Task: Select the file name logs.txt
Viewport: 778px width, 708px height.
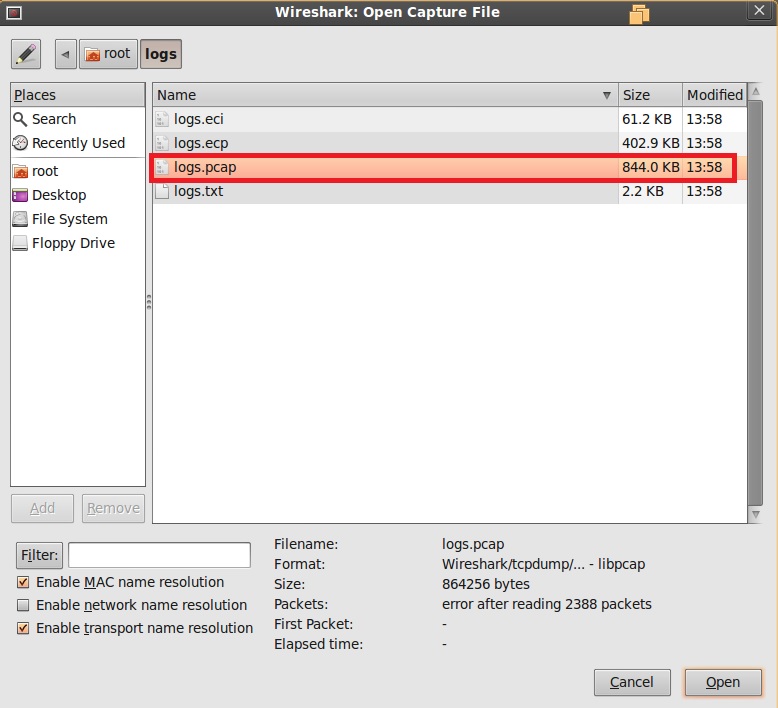Action: click(x=198, y=191)
